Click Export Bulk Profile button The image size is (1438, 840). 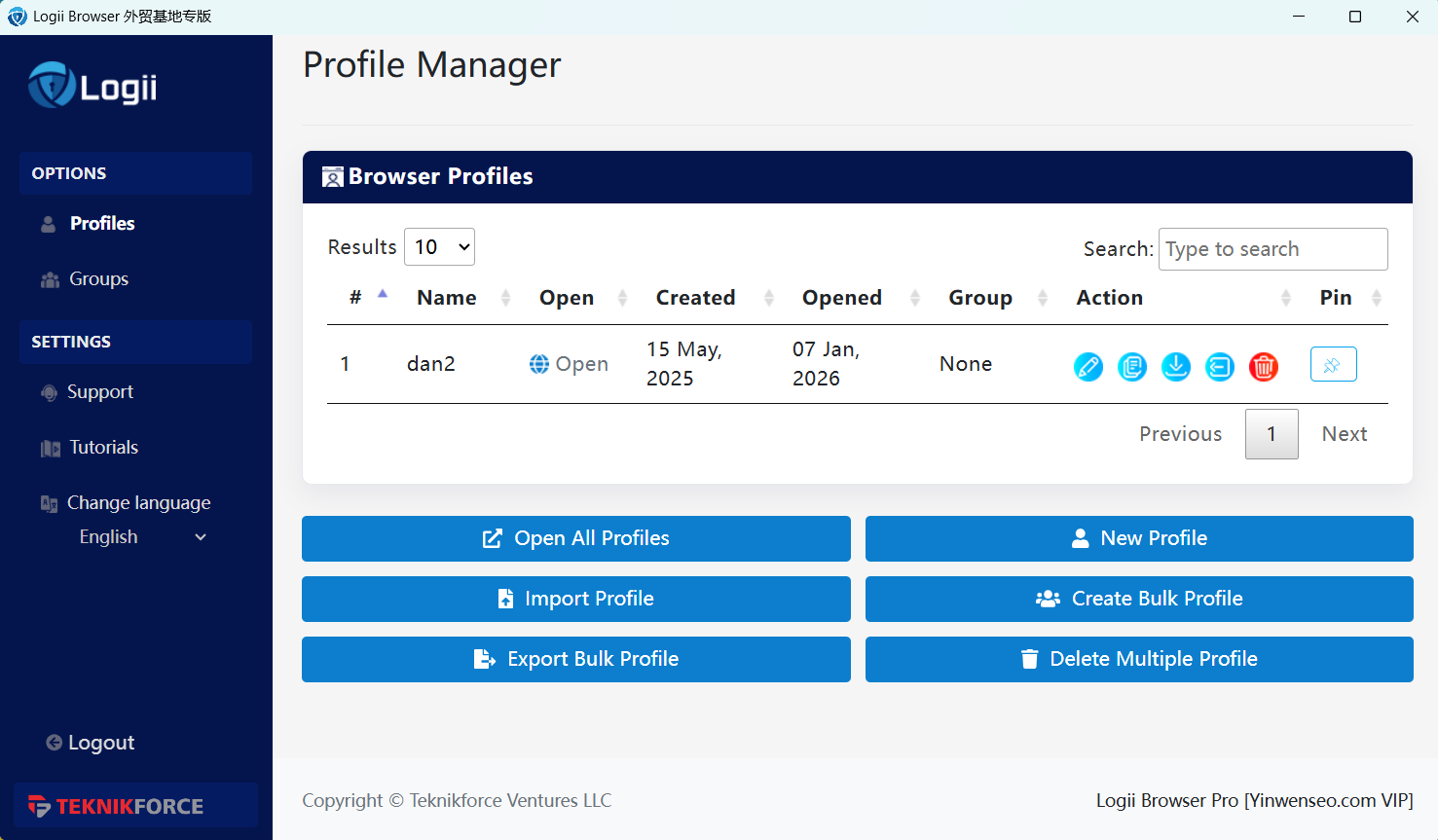click(575, 659)
